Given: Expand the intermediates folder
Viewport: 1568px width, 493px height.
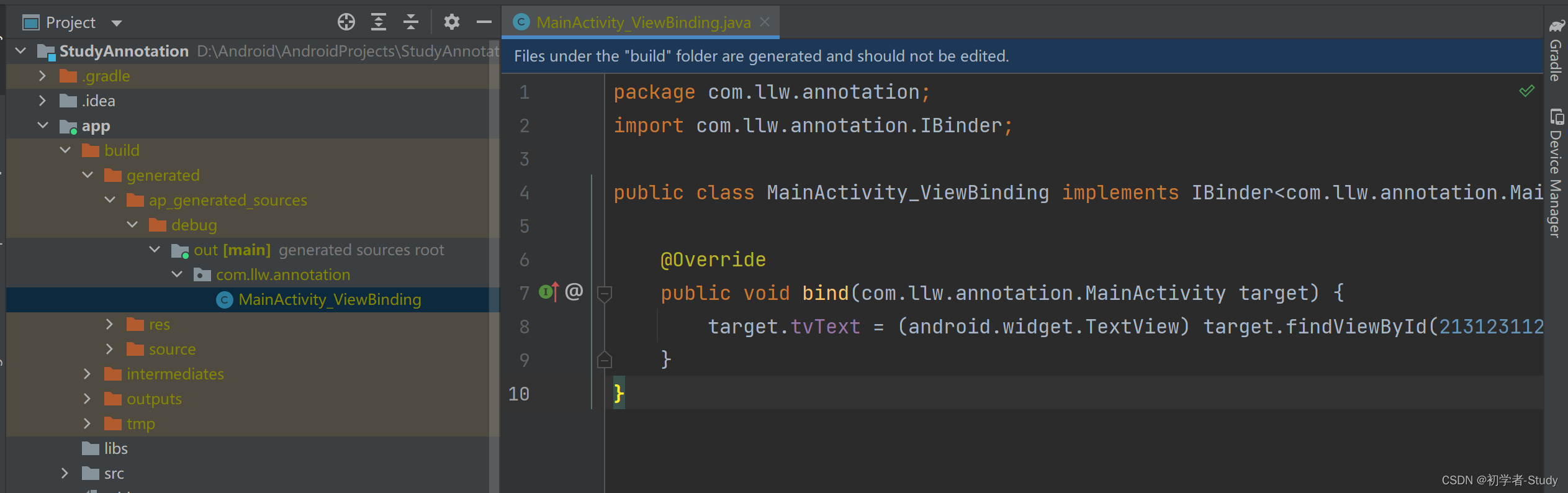Looking at the screenshot, I should pyautogui.click(x=88, y=374).
